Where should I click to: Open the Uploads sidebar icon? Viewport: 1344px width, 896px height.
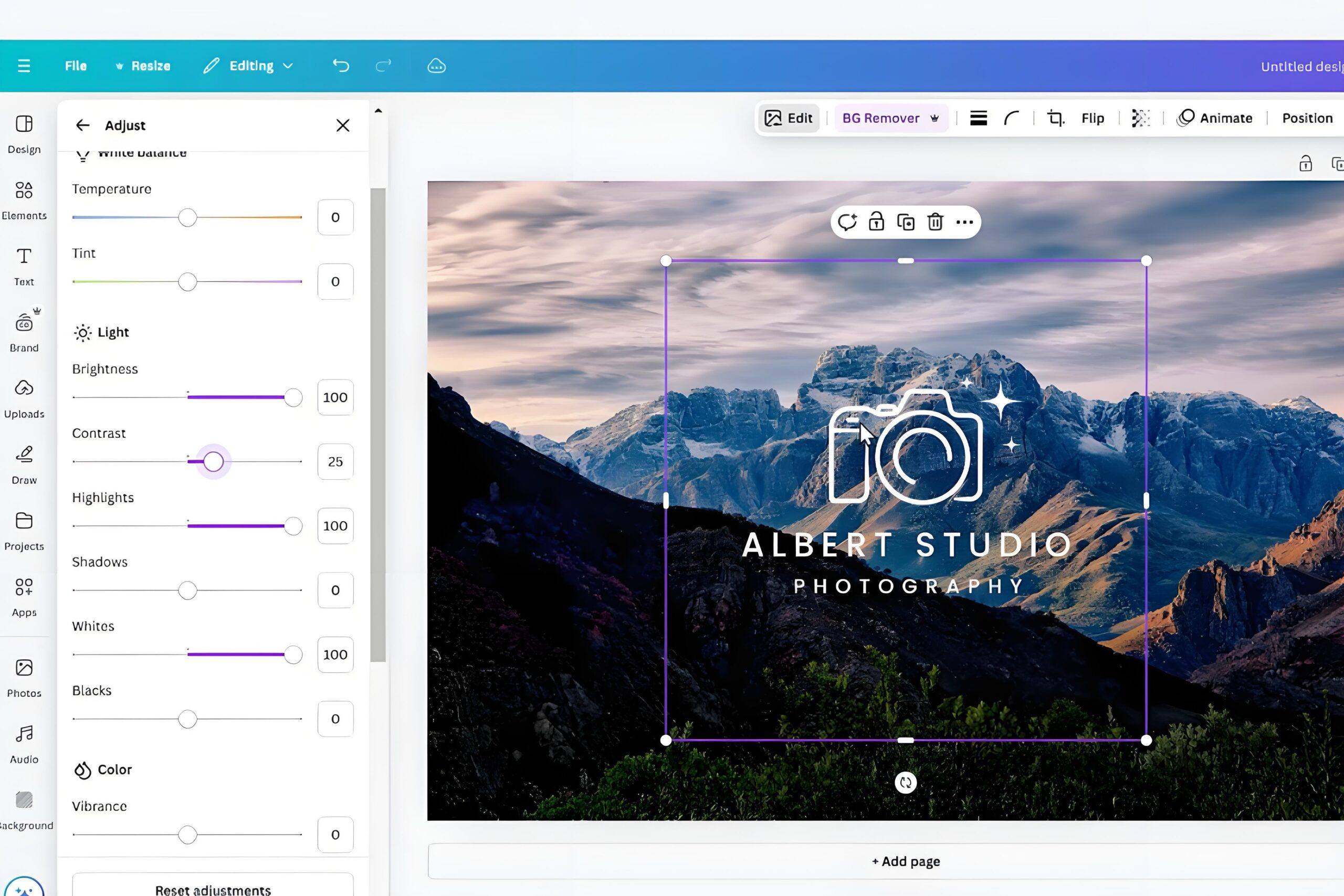coord(24,398)
